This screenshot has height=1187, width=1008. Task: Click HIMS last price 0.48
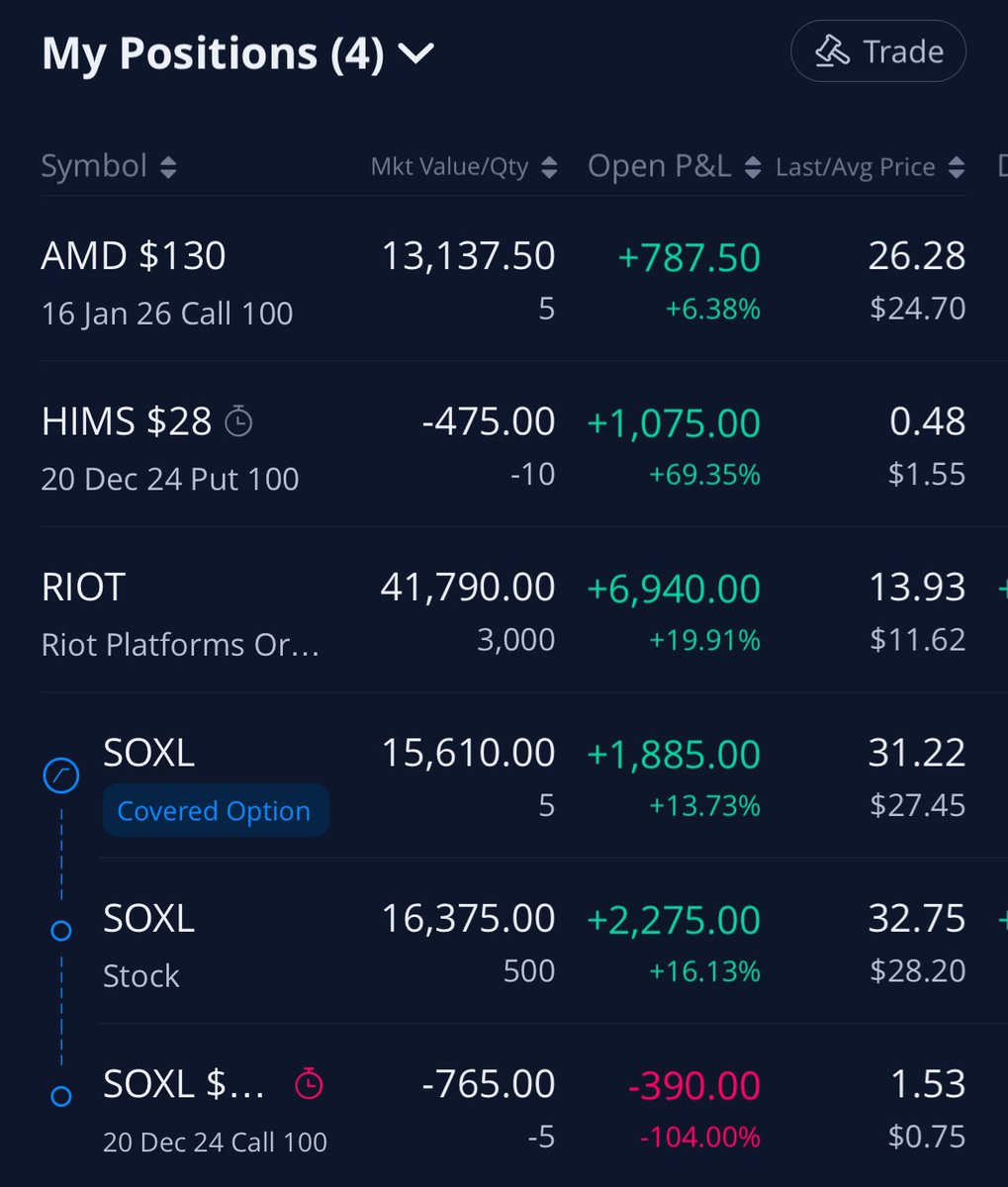coord(928,421)
